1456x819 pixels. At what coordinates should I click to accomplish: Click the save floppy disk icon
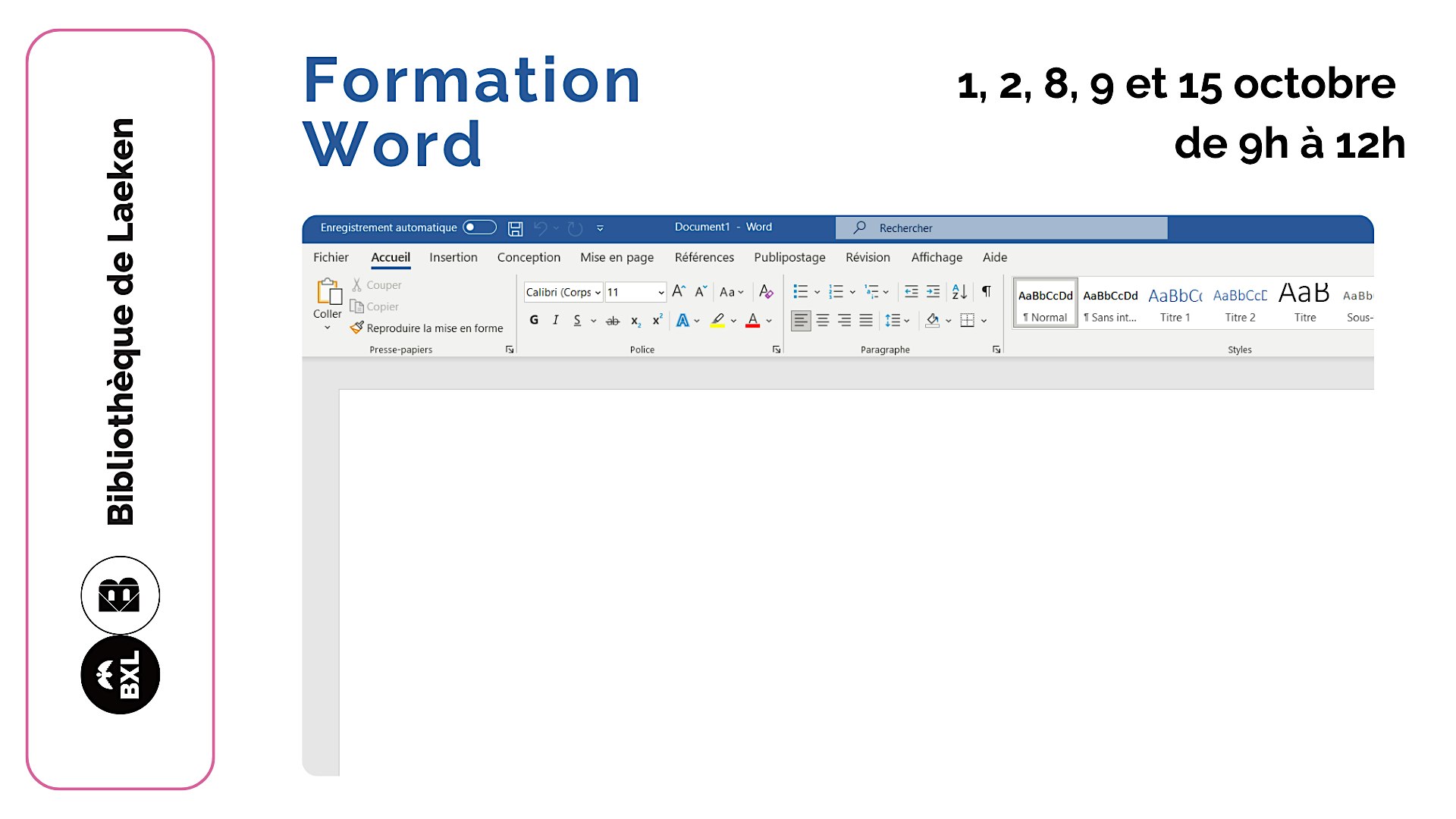(x=516, y=228)
